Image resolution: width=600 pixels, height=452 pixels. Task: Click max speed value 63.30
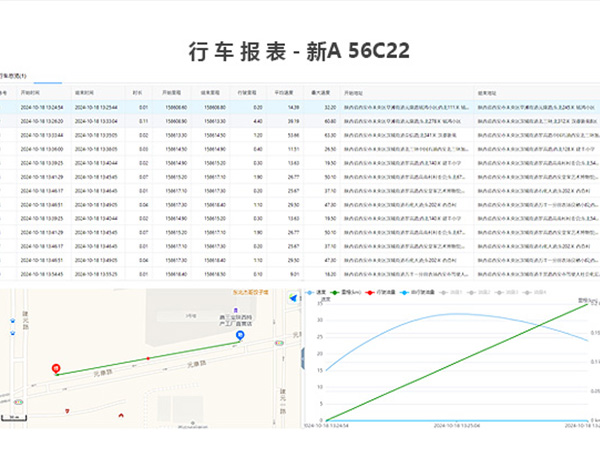pyautogui.click(x=330, y=135)
